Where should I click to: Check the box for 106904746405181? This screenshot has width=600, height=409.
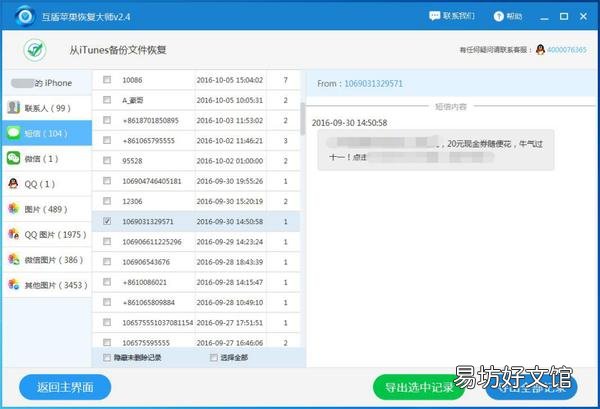click(107, 181)
